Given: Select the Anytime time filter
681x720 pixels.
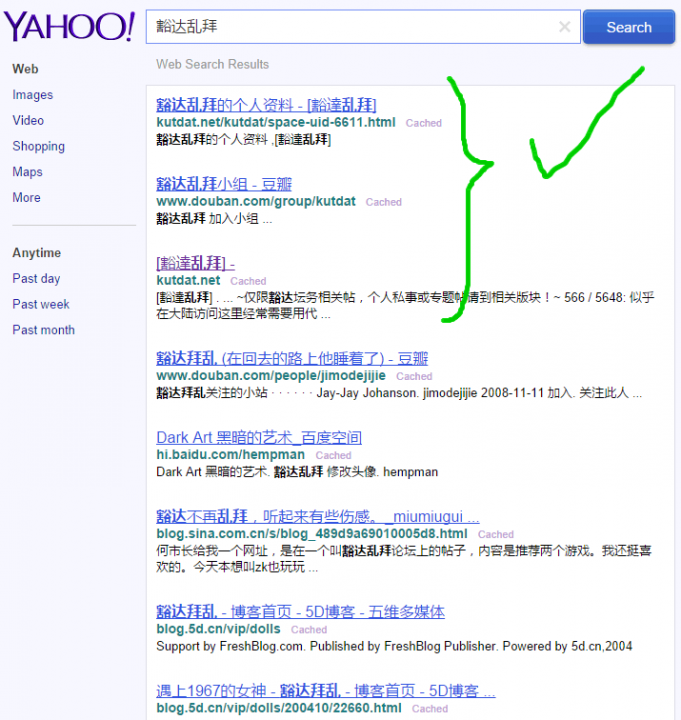Looking at the screenshot, I should tap(36, 253).
